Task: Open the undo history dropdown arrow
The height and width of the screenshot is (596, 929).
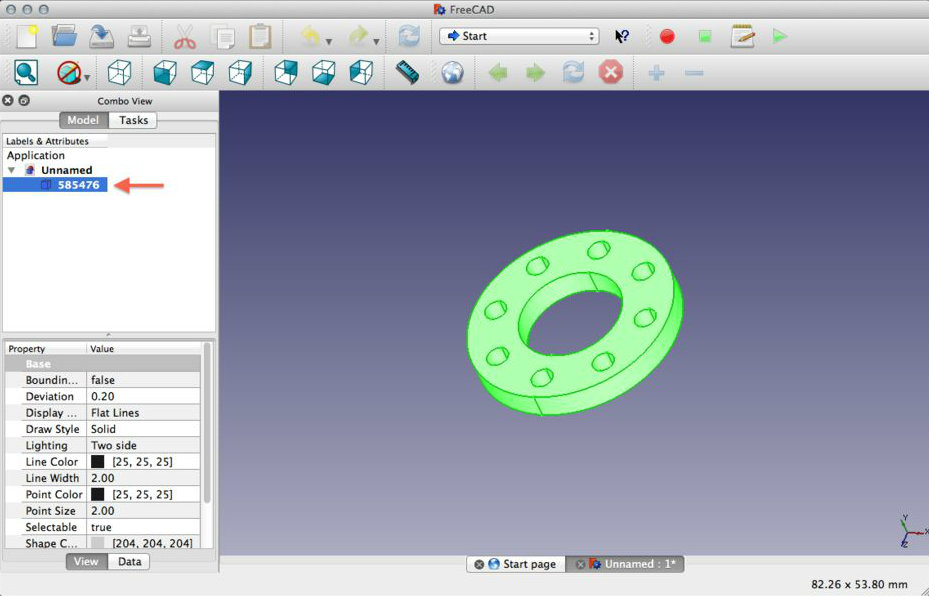Action: point(329,42)
